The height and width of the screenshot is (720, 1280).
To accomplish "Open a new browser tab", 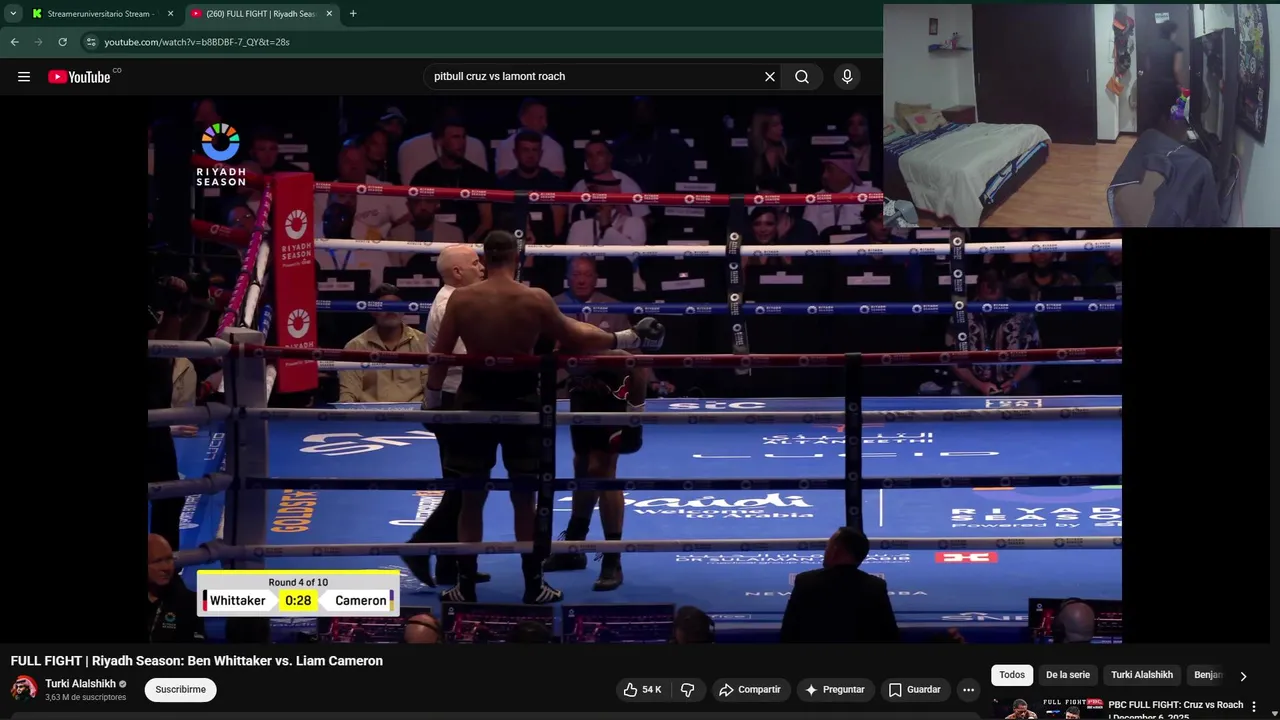I will [353, 14].
